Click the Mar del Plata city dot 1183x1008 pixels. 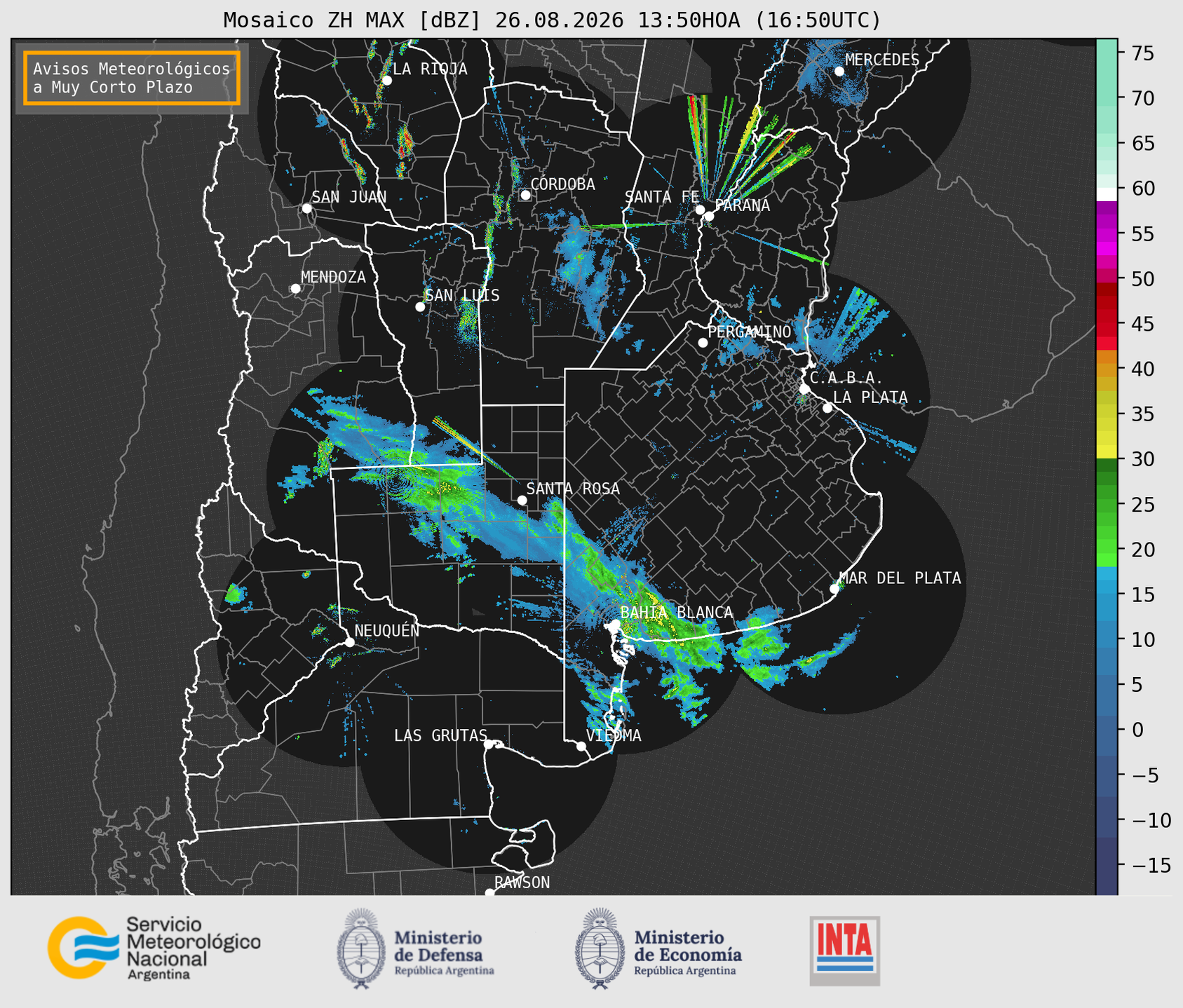point(834,589)
